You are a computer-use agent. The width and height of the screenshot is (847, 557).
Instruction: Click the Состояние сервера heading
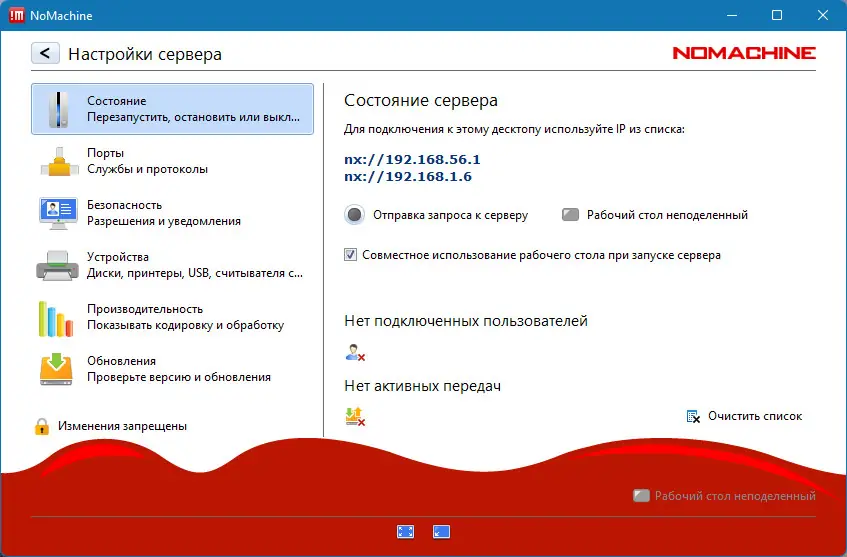pos(421,100)
